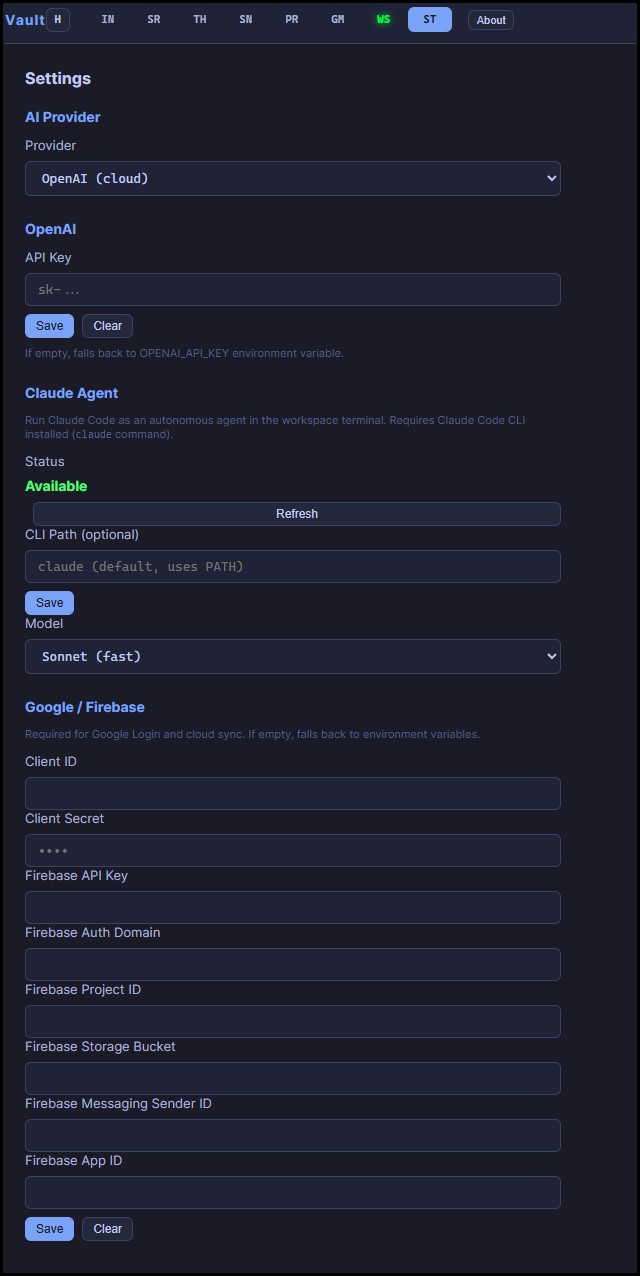The width and height of the screenshot is (640, 1276).
Task: Open the SN section icon
Action: [x=246, y=19]
